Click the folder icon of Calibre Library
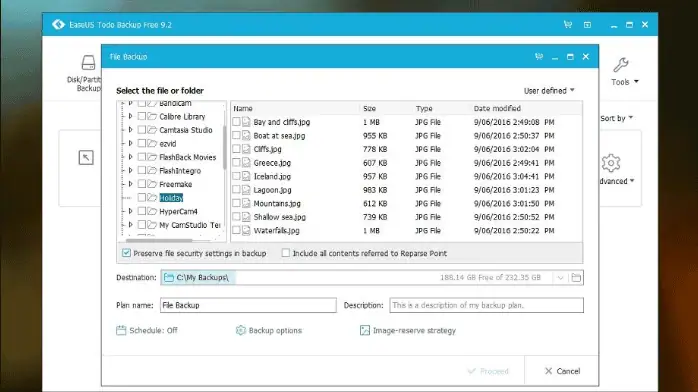 tap(152, 117)
